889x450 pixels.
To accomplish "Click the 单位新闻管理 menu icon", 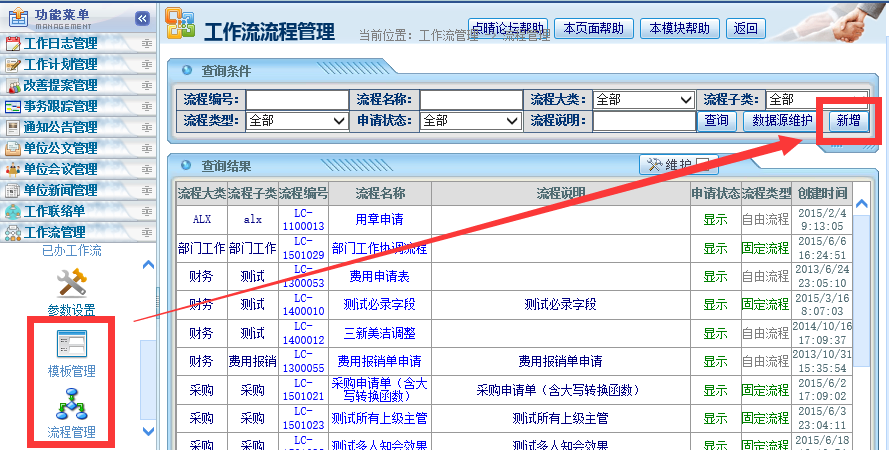I will [x=14, y=190].
